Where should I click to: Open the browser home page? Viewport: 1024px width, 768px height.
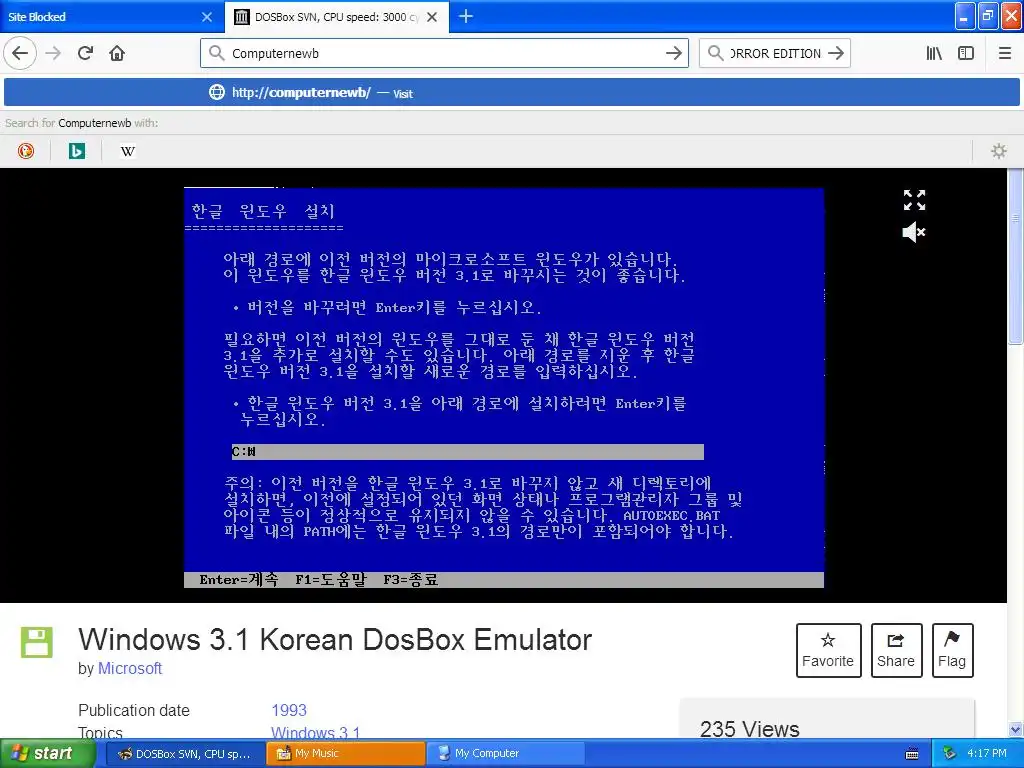[117, 53]
